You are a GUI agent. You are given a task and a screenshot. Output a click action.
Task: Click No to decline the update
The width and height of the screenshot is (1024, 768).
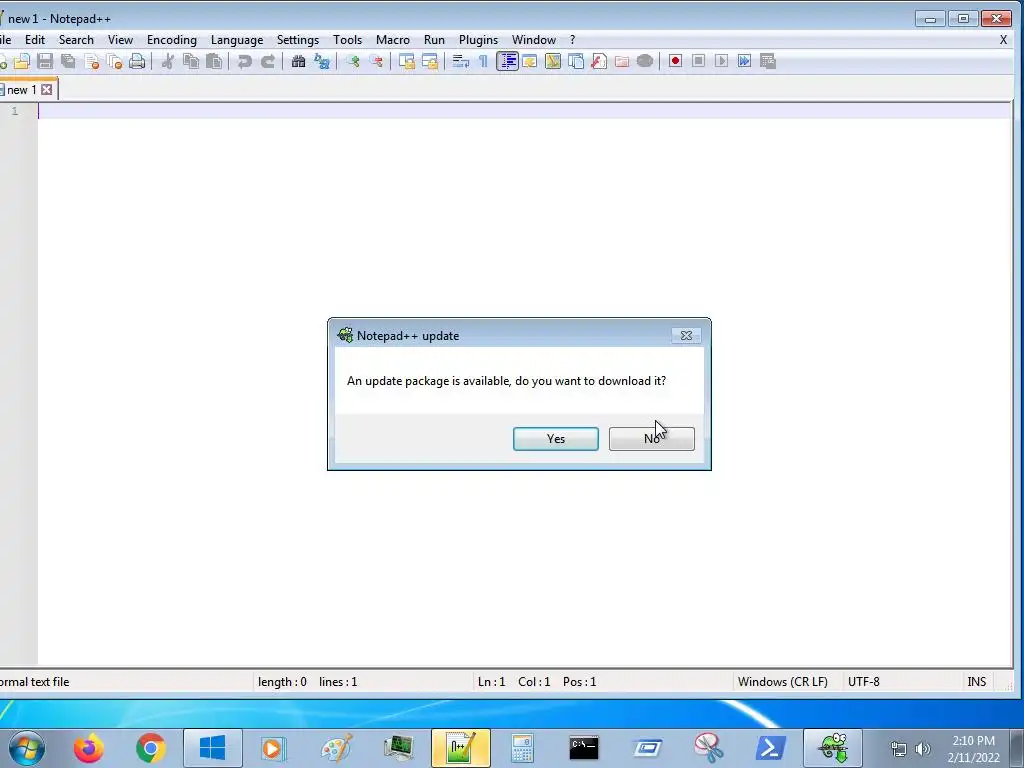coord(652,439)
